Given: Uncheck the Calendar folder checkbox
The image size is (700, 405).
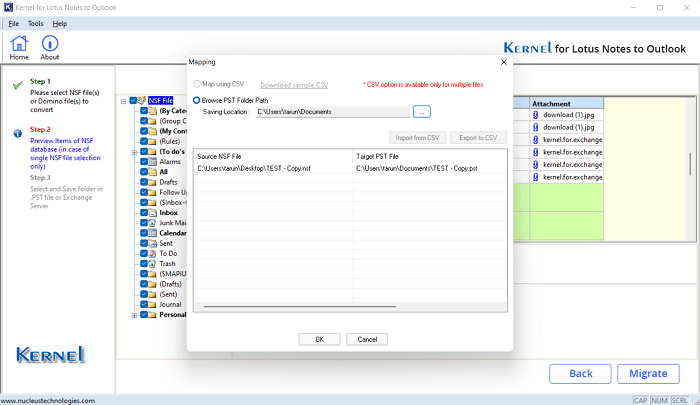Looking at the screenshot, I should click(144, 233).
